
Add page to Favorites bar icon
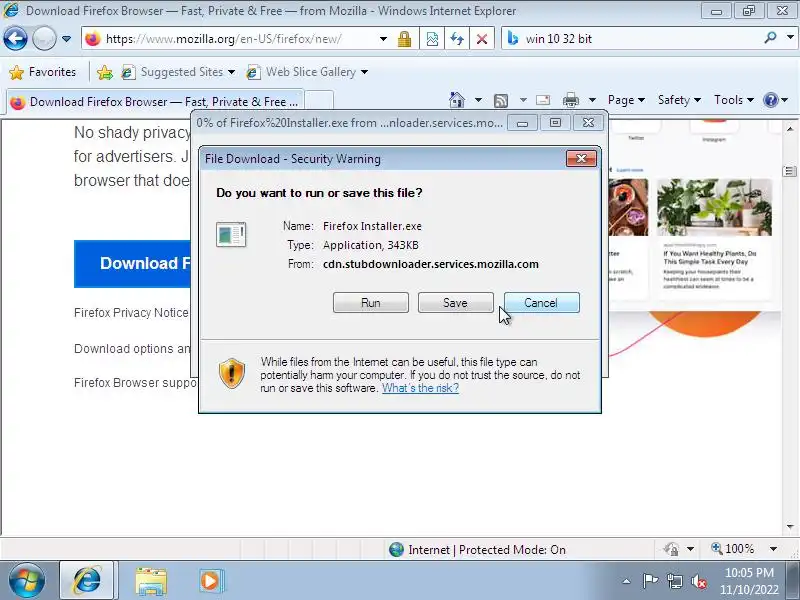pyautogui.click(x=105, y=72)
